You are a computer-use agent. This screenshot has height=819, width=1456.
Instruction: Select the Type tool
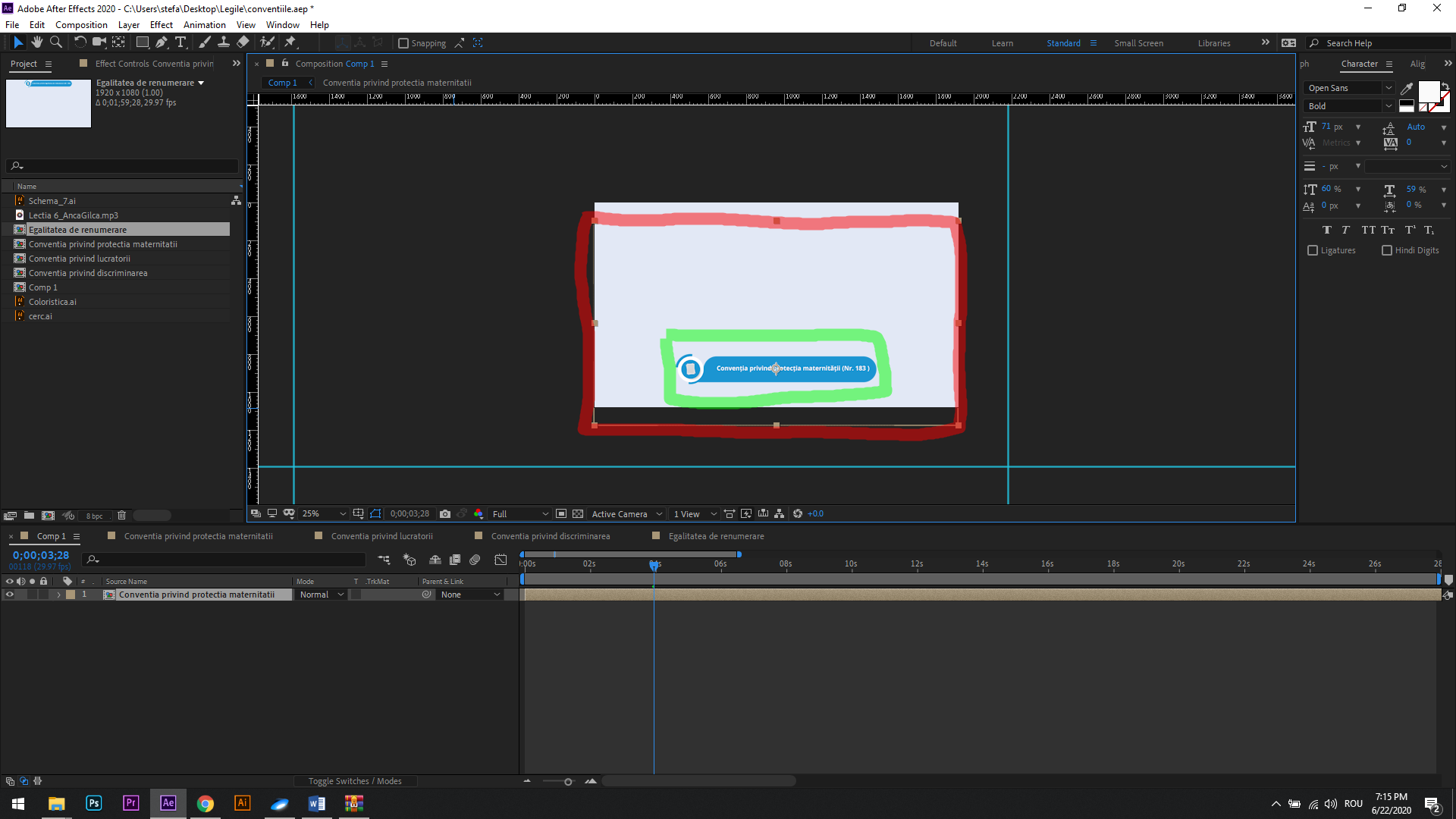pos(180,42)
